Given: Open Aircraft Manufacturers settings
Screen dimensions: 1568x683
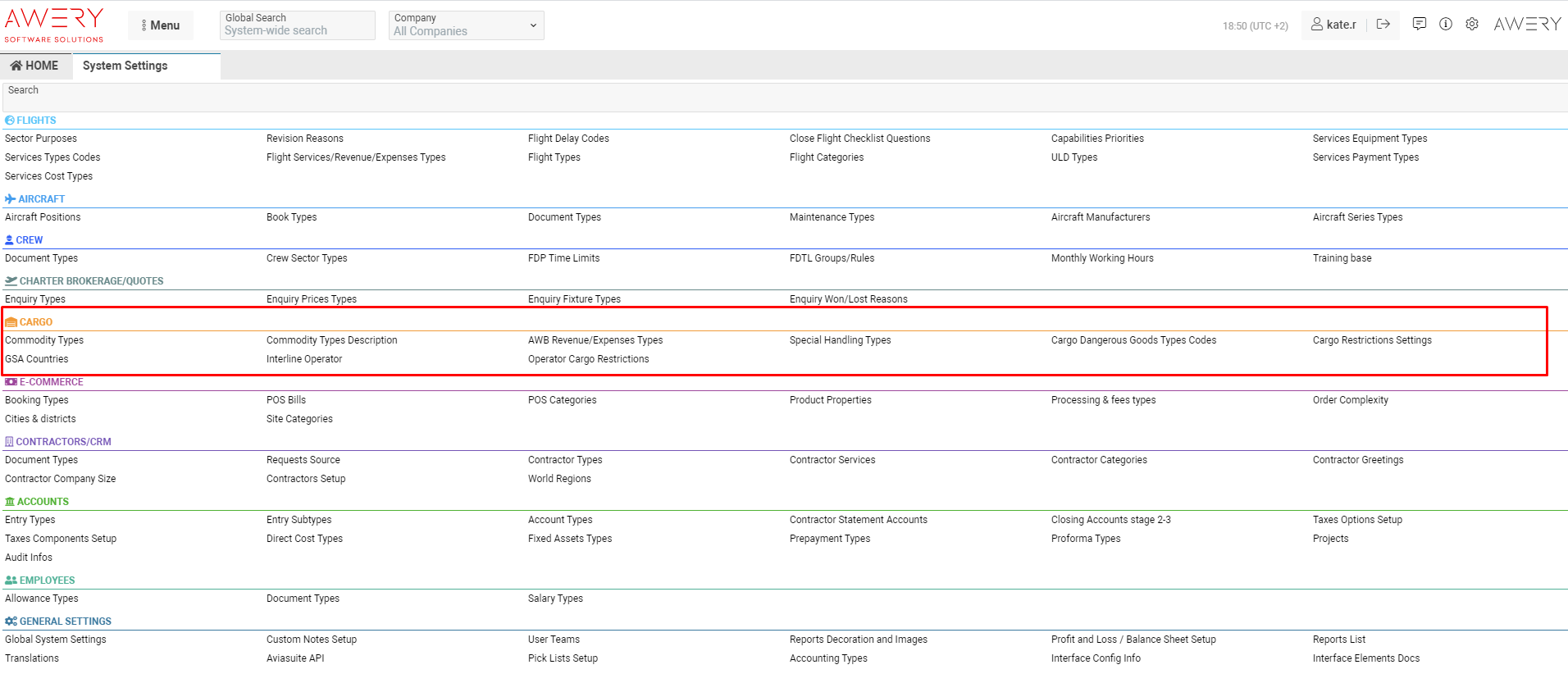Looking at the screenshot, I should (x=1100, y=217).
